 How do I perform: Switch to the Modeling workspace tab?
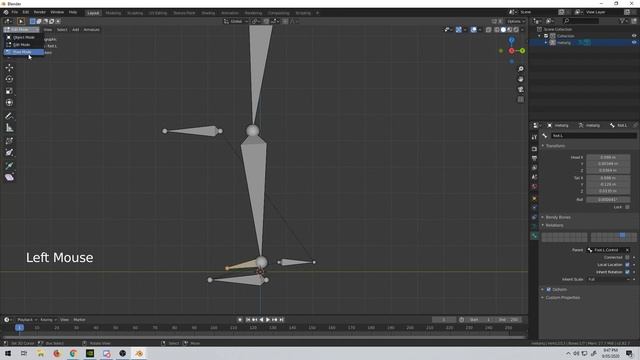(113, 13)
